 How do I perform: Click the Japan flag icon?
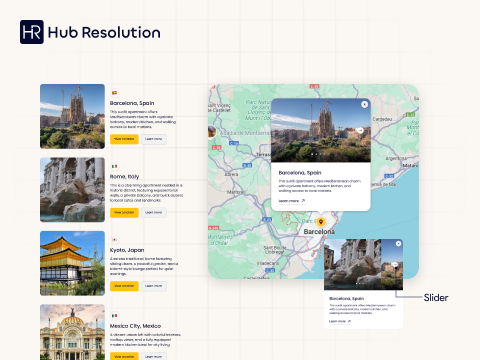114,240
